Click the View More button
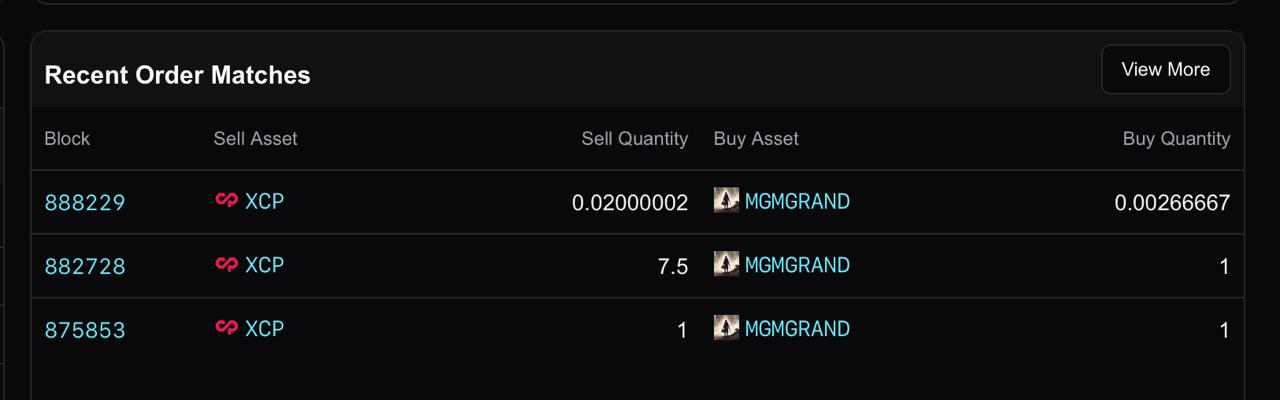Viewport: 1280px width, 400px height. pos(1166,70)
